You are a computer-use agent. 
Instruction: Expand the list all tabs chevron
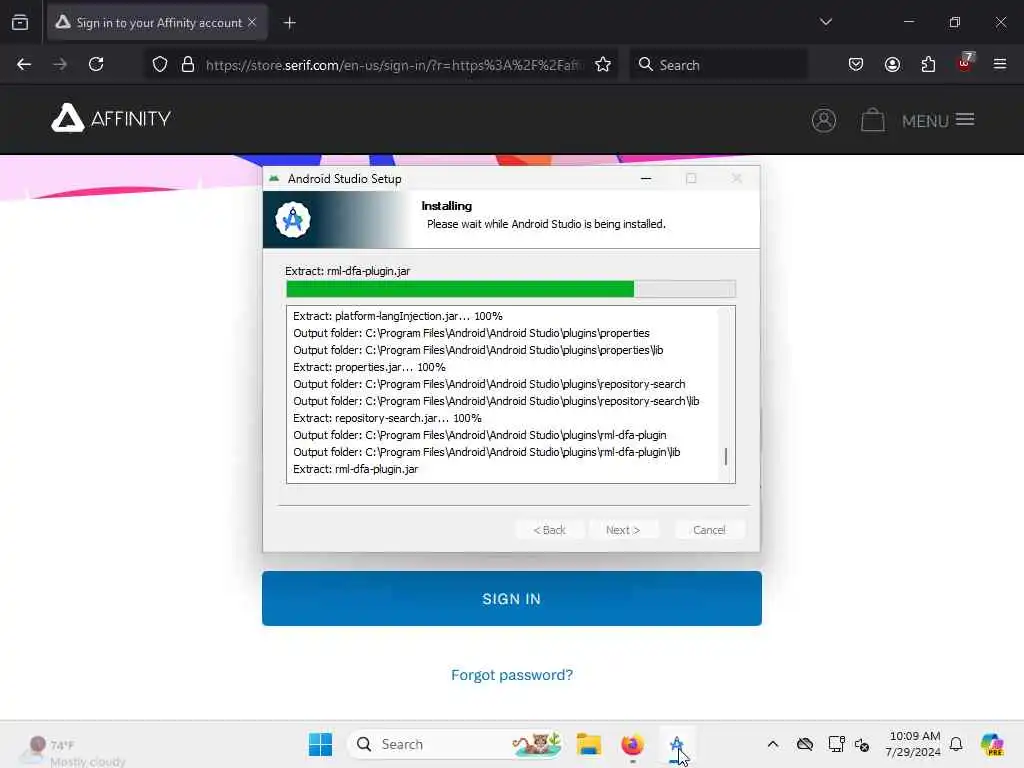coord(826,22)
